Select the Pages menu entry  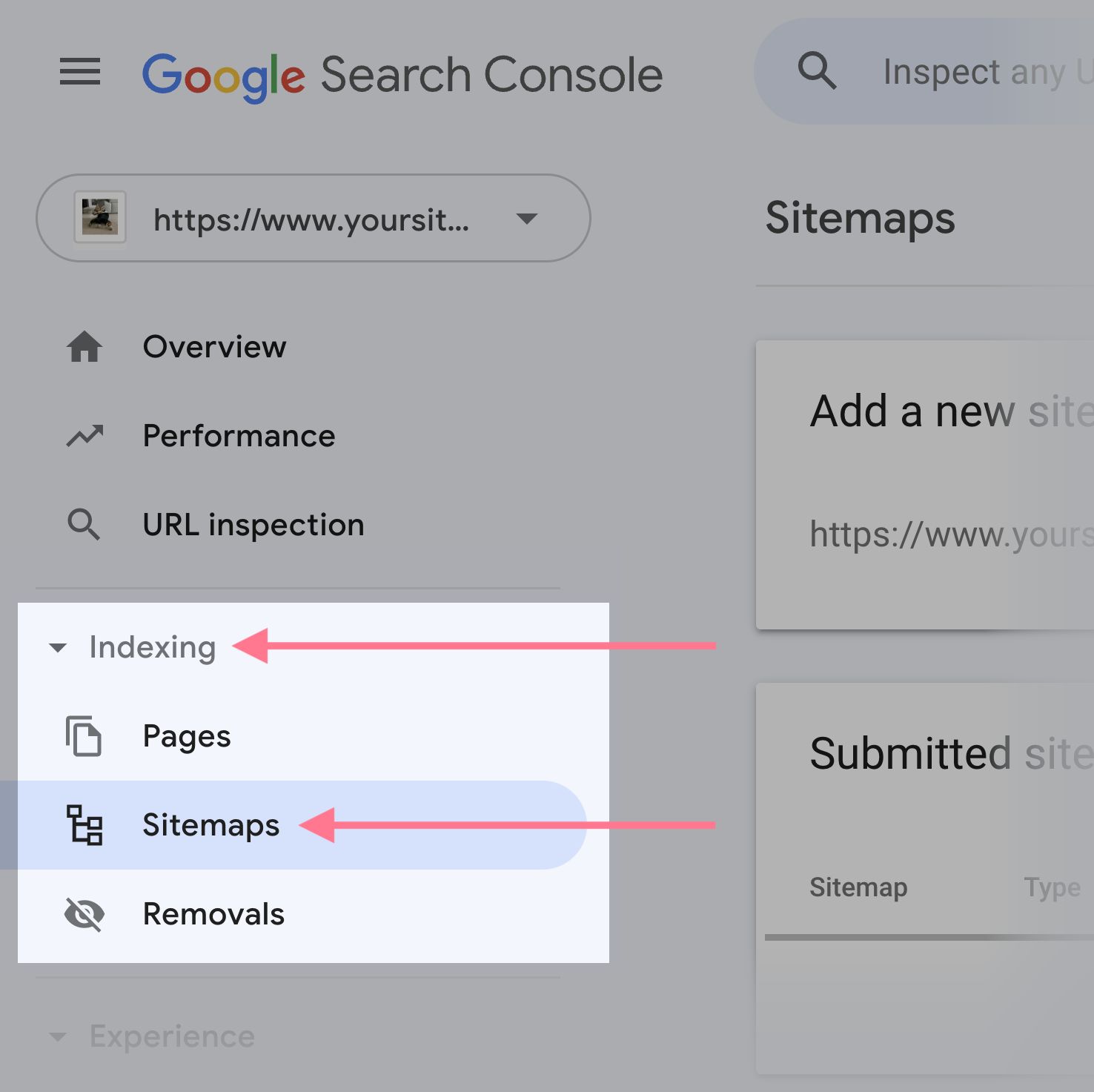click(x=187, y=736)
